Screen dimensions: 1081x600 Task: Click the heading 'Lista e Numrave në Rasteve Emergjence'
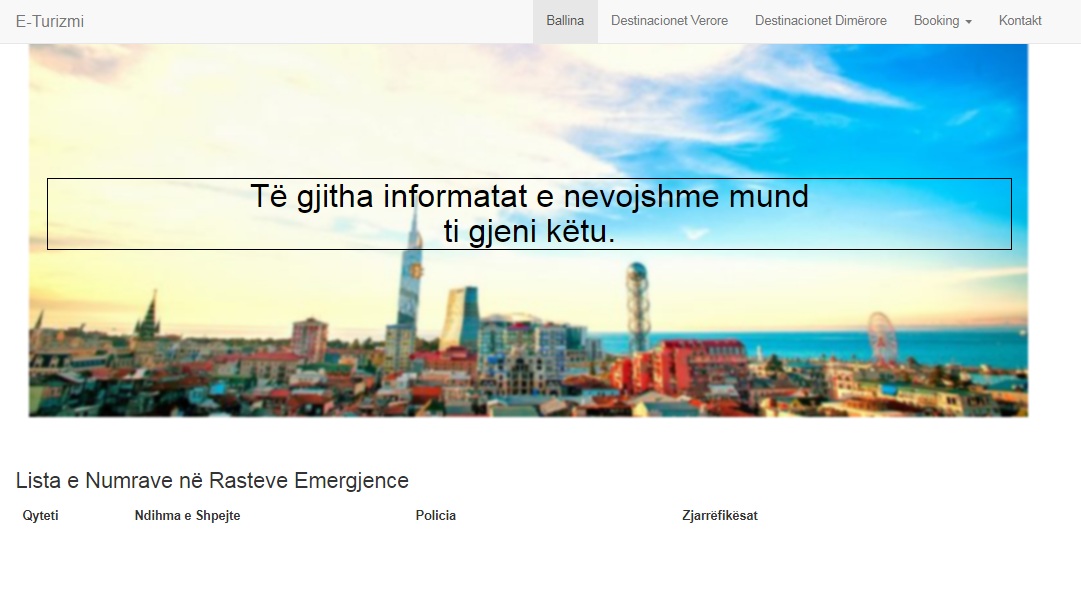(x=212, y=481)
